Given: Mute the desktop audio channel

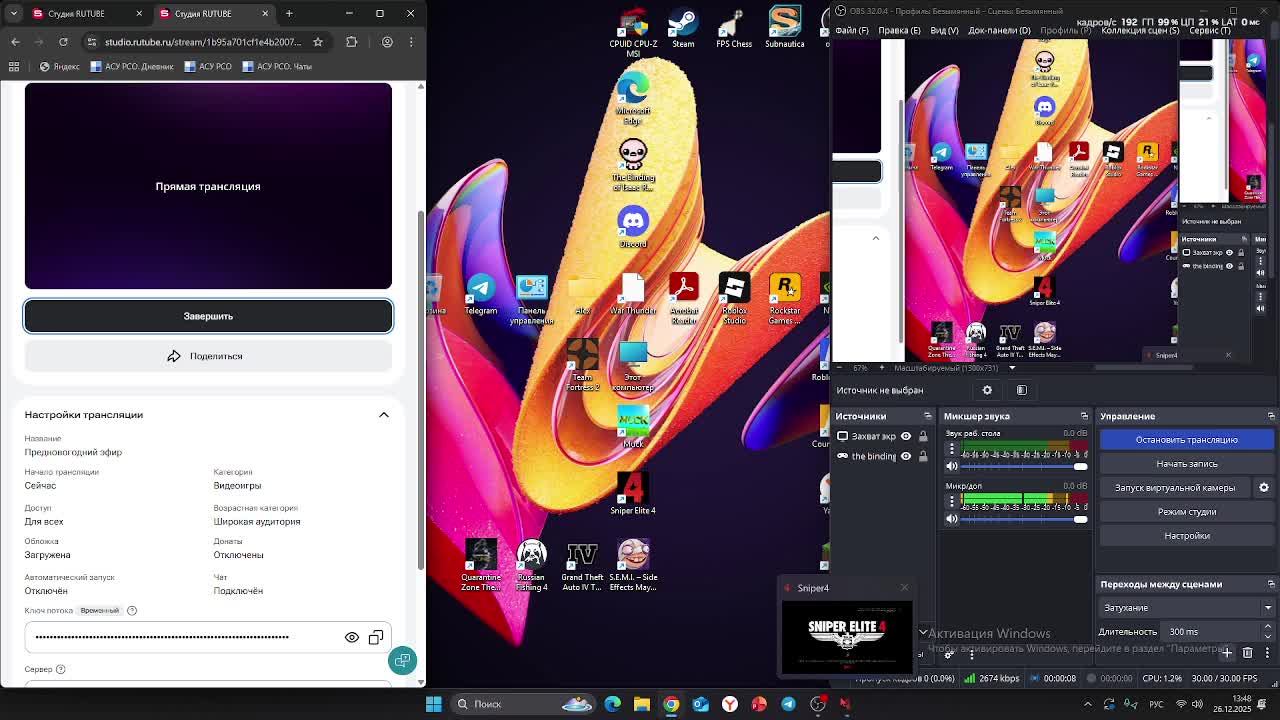Looking at the screenshot, I should [951, 466].
